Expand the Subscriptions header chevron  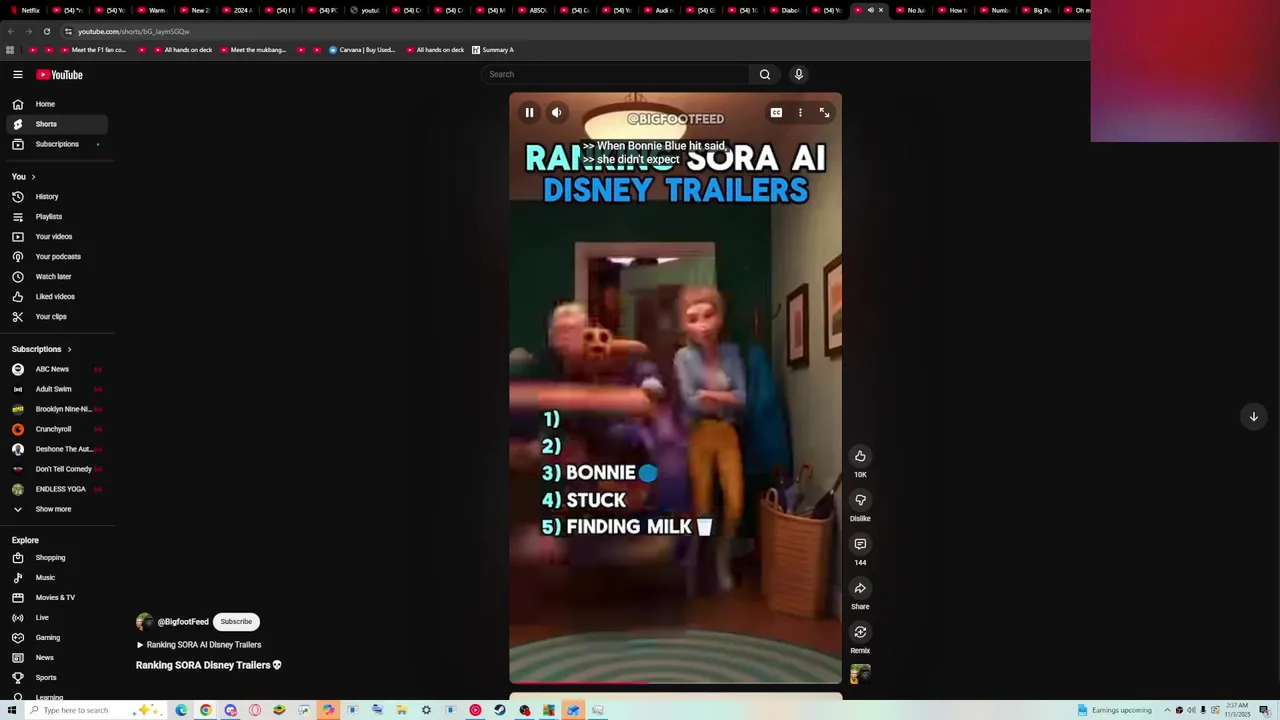tap(69, 350)
